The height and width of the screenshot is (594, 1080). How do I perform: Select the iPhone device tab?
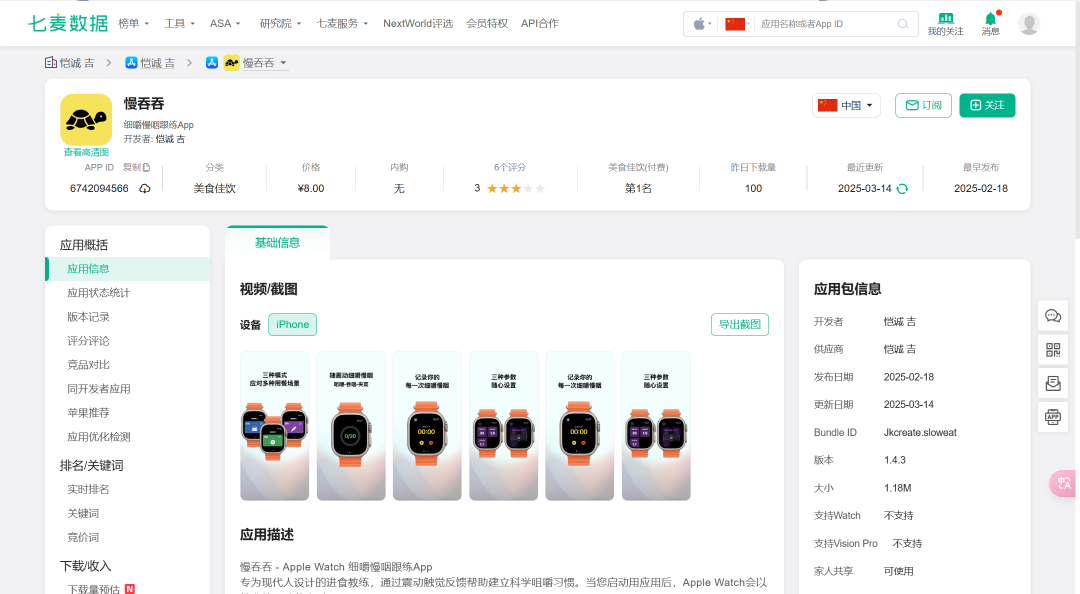(x=293, y=325)
